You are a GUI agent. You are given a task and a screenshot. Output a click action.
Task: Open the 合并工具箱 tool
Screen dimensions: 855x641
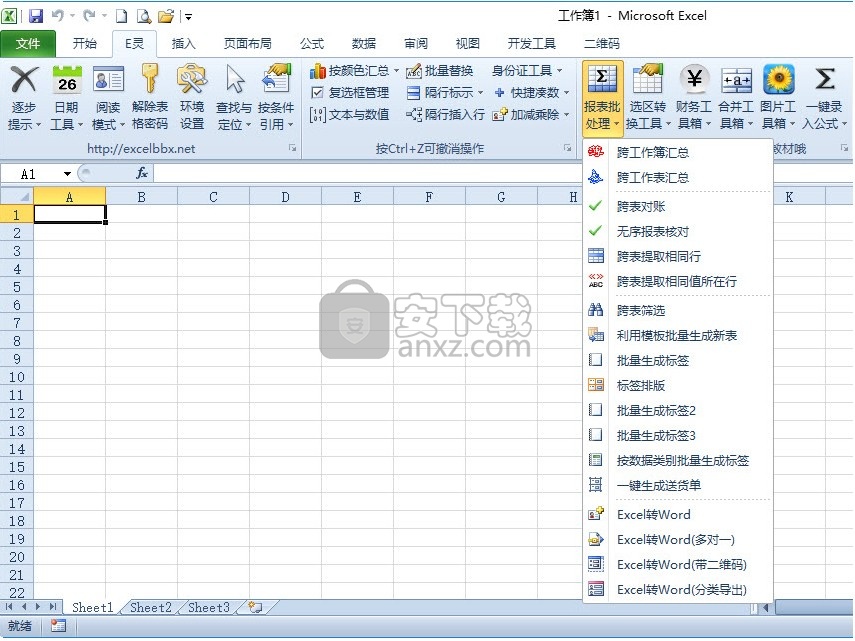coord(736,98)
